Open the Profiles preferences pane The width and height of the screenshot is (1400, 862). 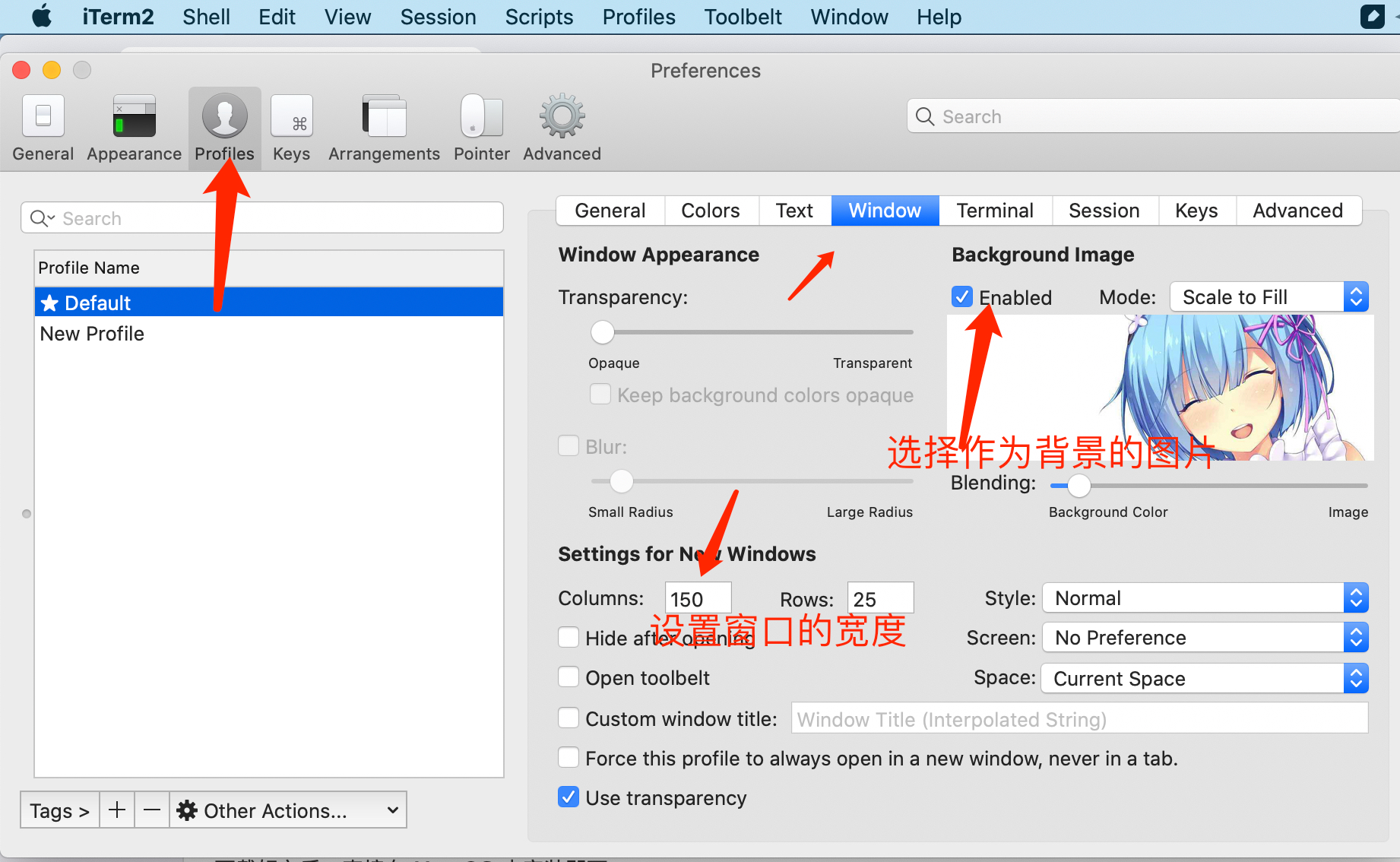pos(225,128)
